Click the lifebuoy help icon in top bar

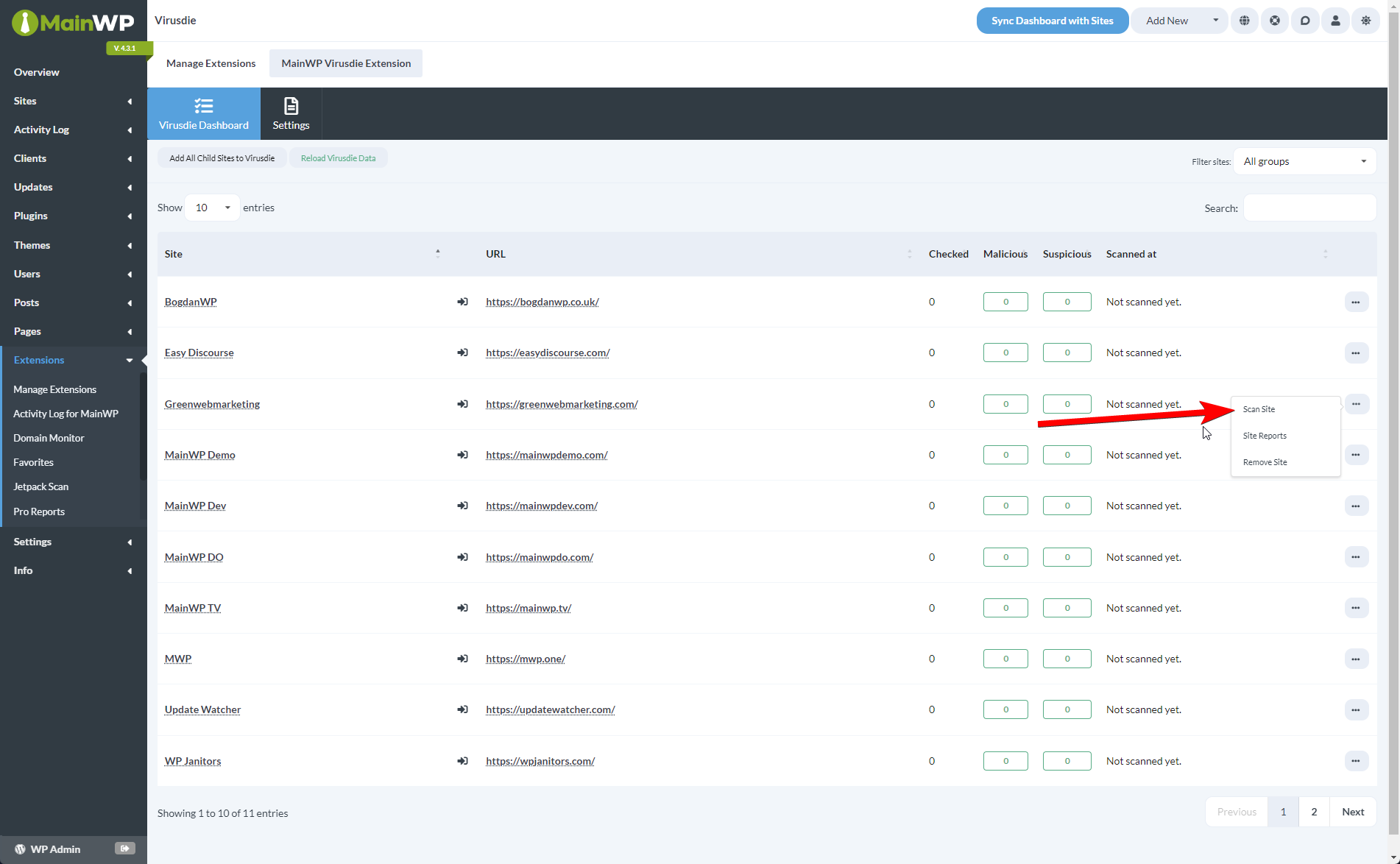1275,21
